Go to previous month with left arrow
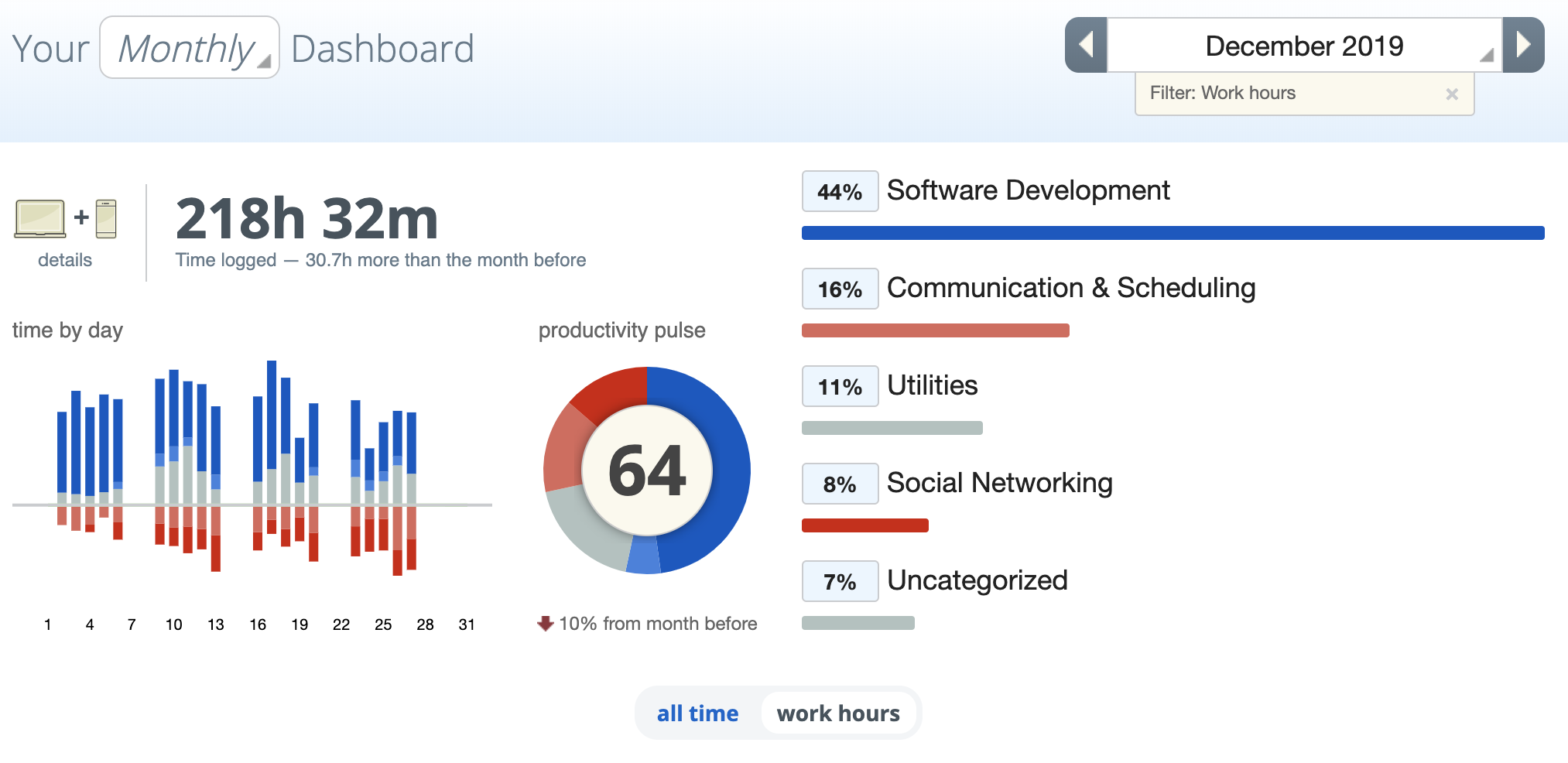The height and width of the screenshot is (763, 1568). pyautogui.click(x=1086, y=46)
